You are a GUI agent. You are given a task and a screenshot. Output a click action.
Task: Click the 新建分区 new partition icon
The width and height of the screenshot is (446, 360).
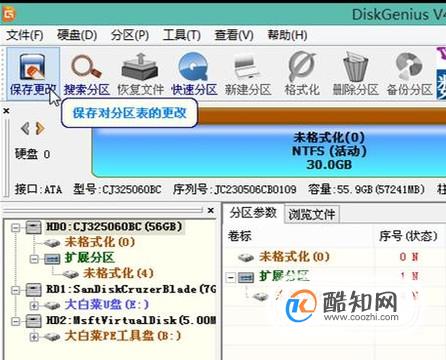click(248, 74)
